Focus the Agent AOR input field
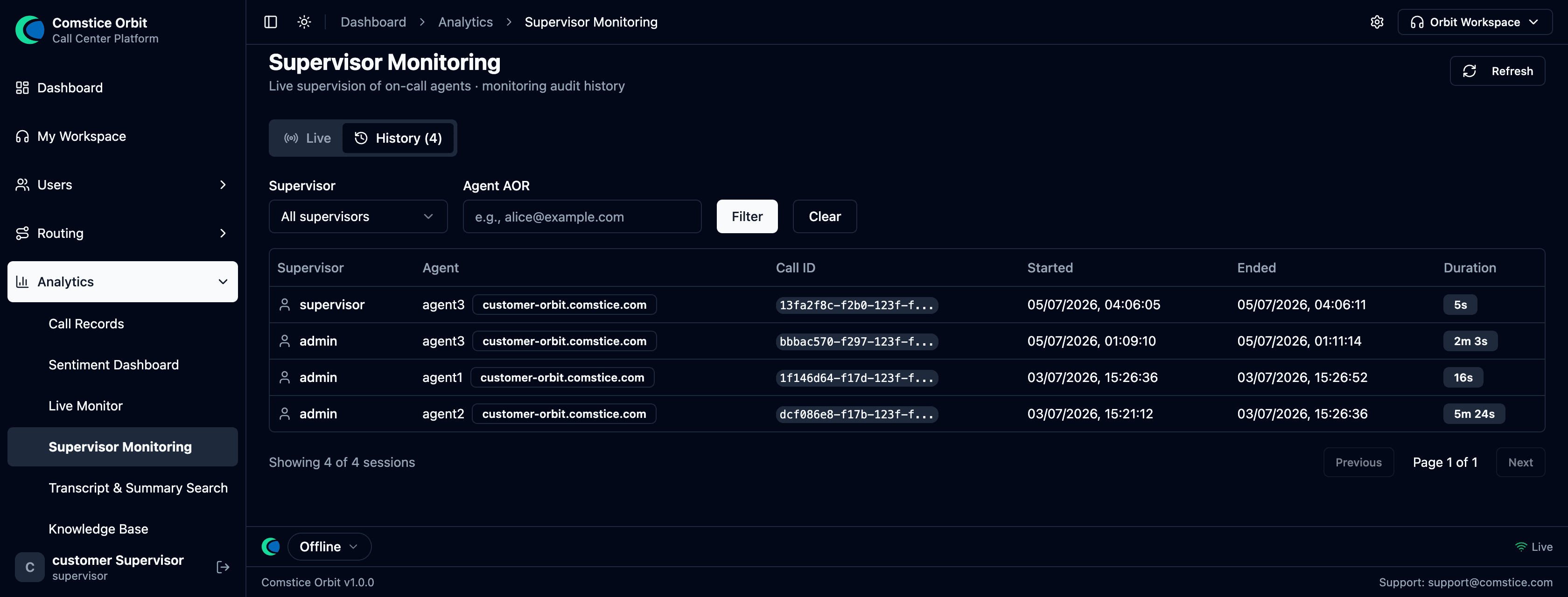 pyautogui.click(x=582, y=217)
